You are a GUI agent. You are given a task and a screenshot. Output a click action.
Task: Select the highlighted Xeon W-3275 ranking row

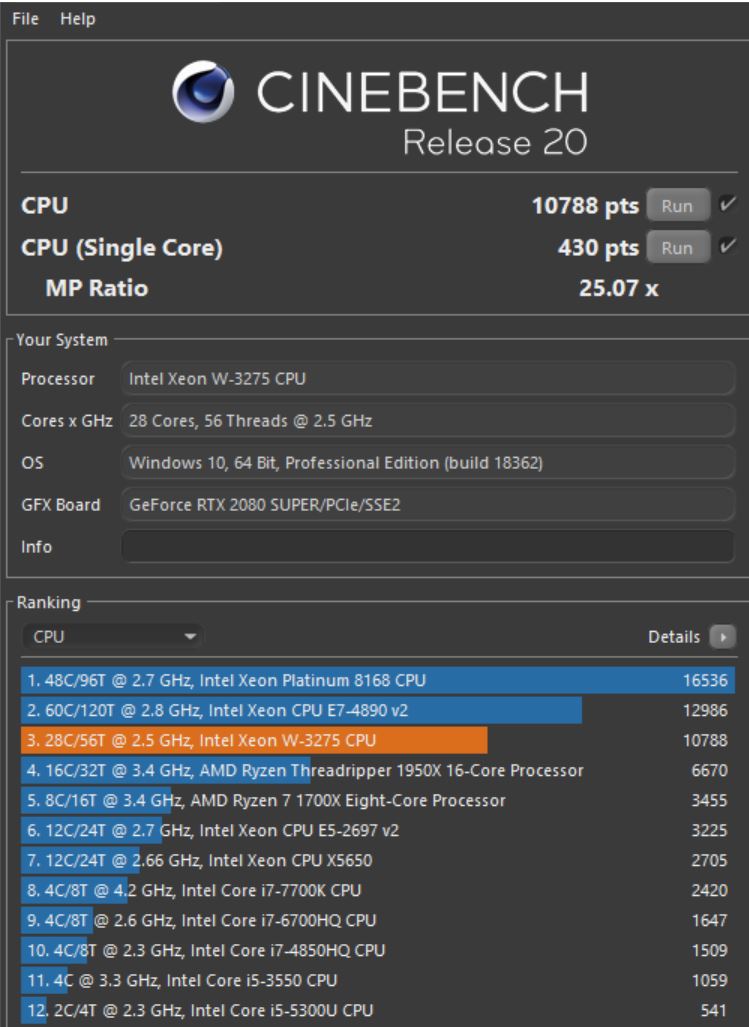pos(377,741)
